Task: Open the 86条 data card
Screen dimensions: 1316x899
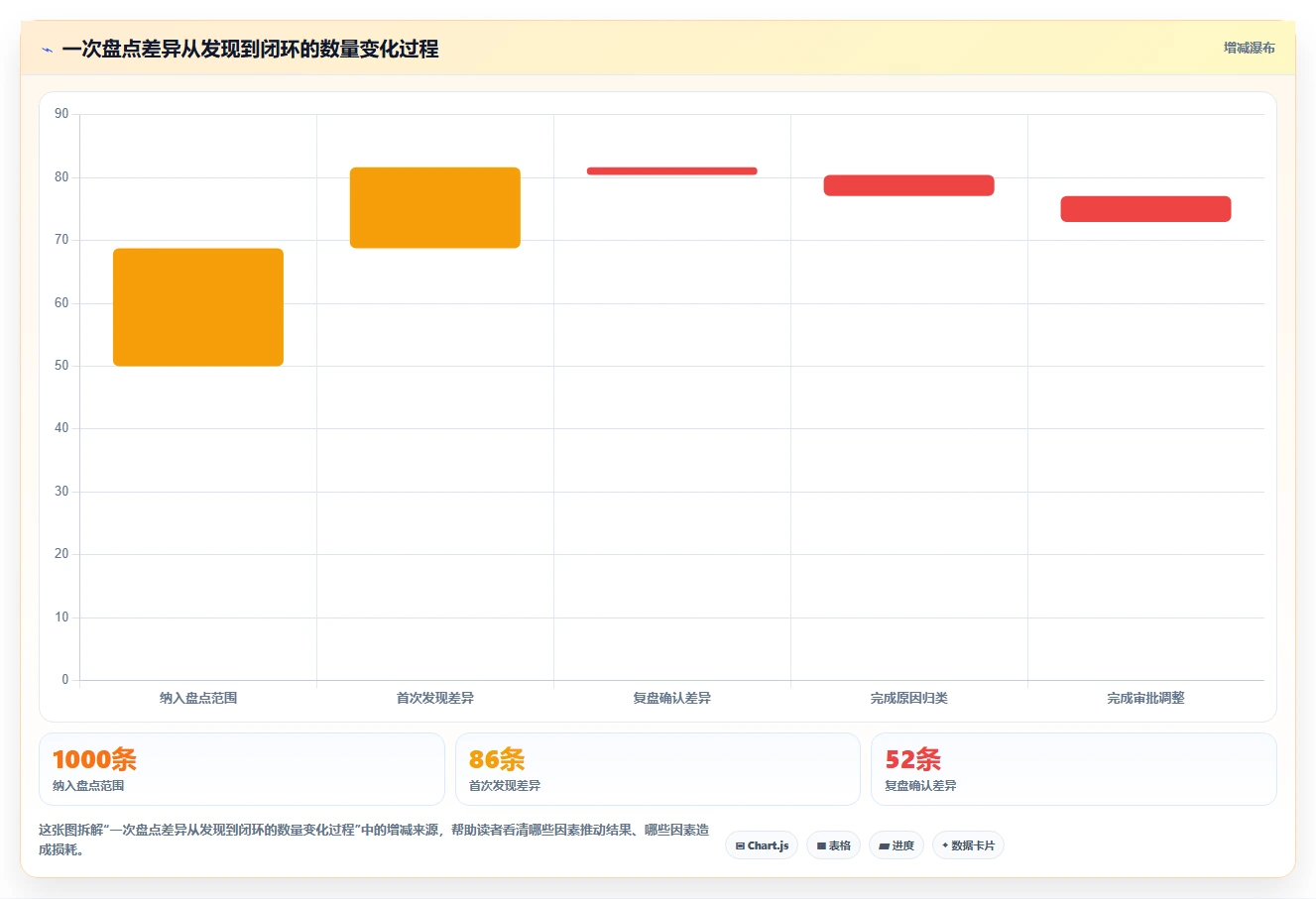Action: (x=658, y=769)
